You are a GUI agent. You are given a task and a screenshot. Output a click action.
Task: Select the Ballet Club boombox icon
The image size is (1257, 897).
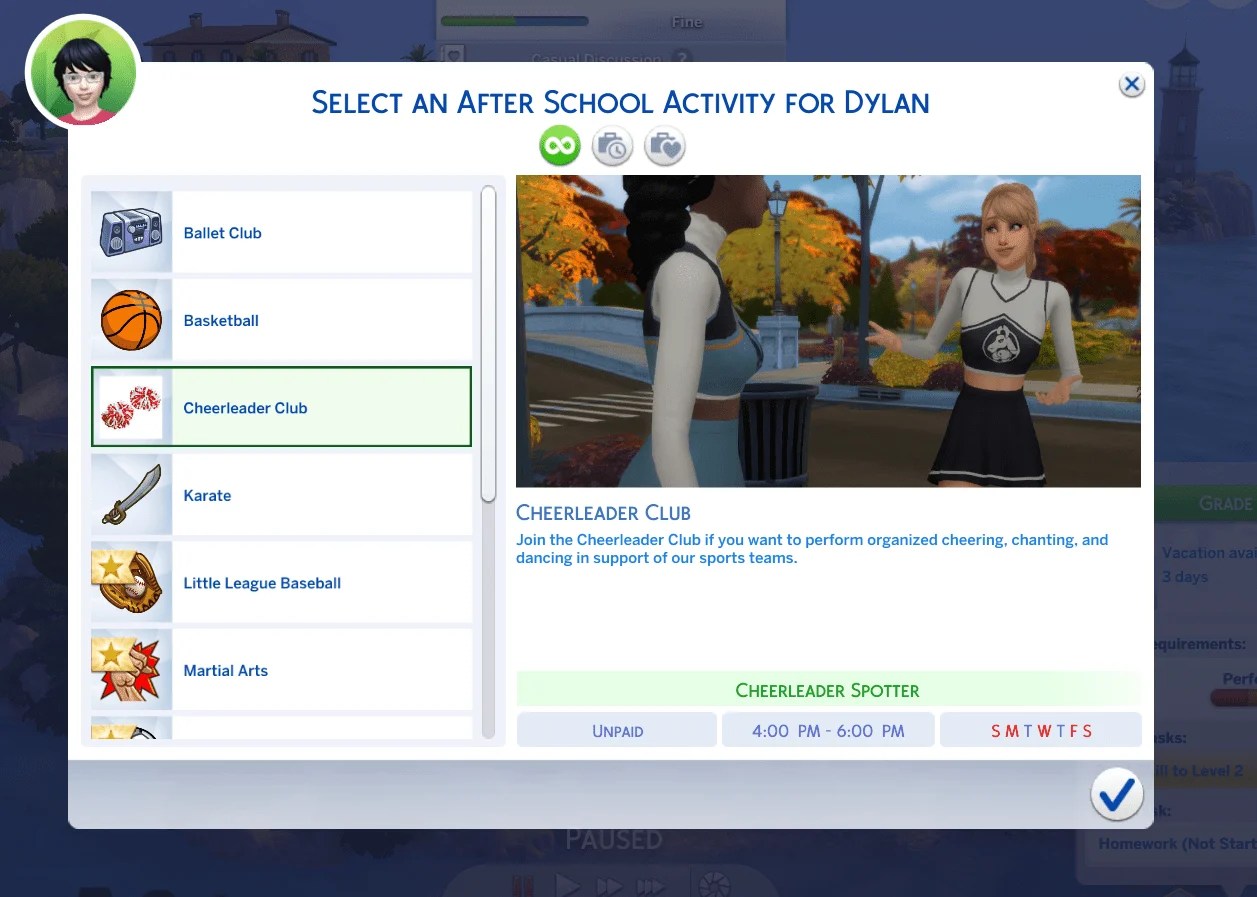(x=130, y=231)
